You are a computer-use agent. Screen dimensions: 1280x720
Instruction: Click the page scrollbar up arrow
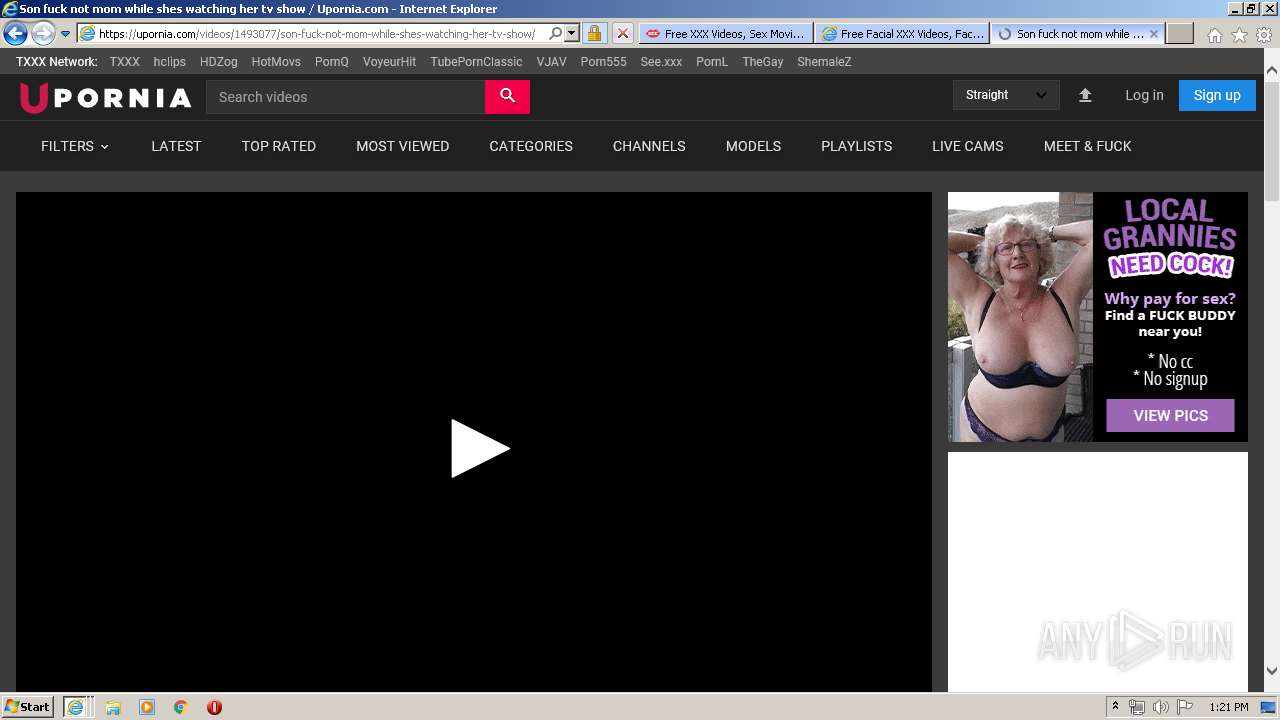pyautogui.click(x=1271, y=71)
